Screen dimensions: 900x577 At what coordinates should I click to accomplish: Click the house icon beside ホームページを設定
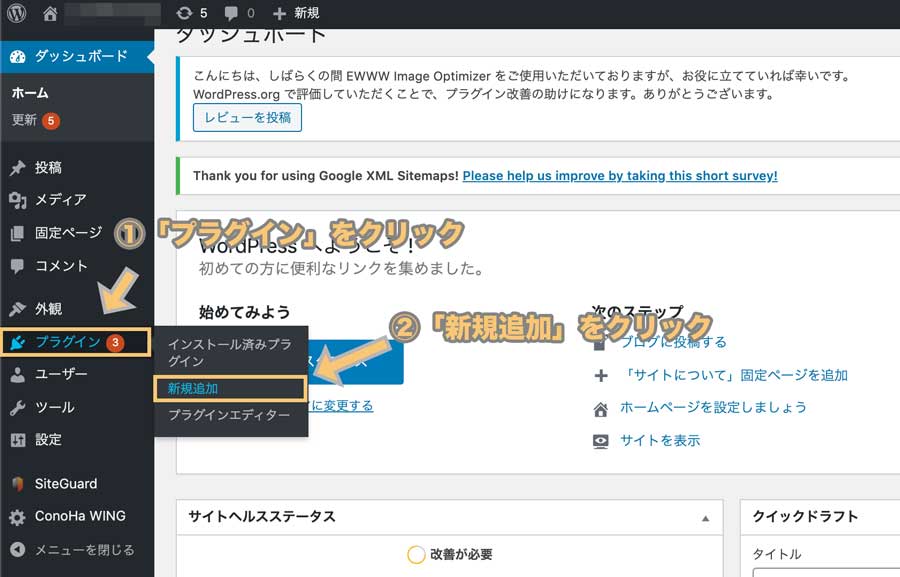pos(601,409)
